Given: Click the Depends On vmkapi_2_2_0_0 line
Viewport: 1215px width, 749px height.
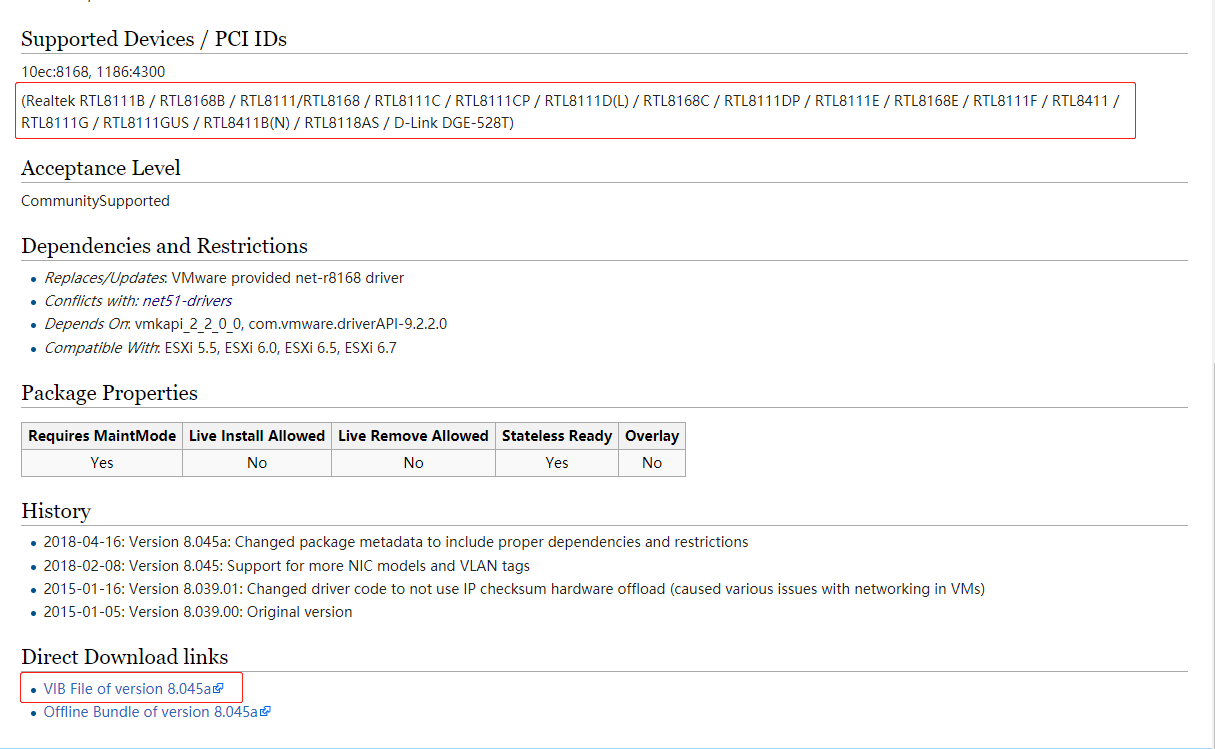Looking at the screenshot, I should [x=245, y=324].
